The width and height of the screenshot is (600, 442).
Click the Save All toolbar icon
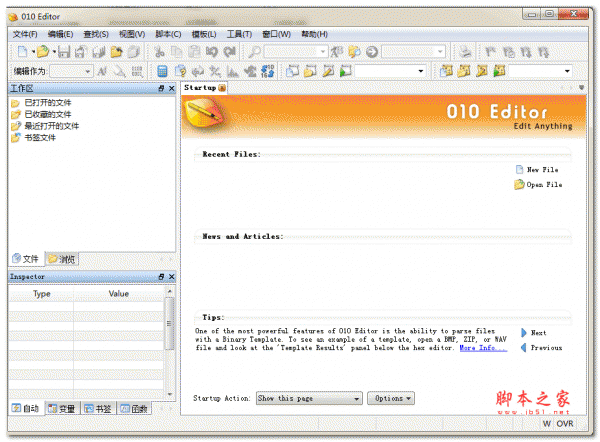[99, 52]
